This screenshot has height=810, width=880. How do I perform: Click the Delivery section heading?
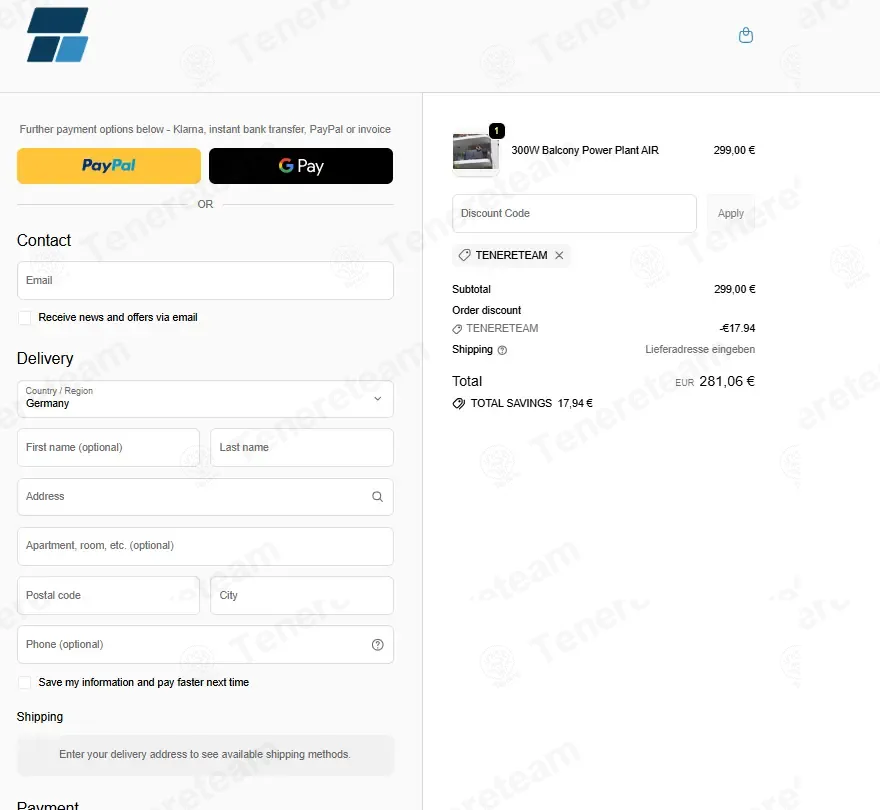coord(45,359)
